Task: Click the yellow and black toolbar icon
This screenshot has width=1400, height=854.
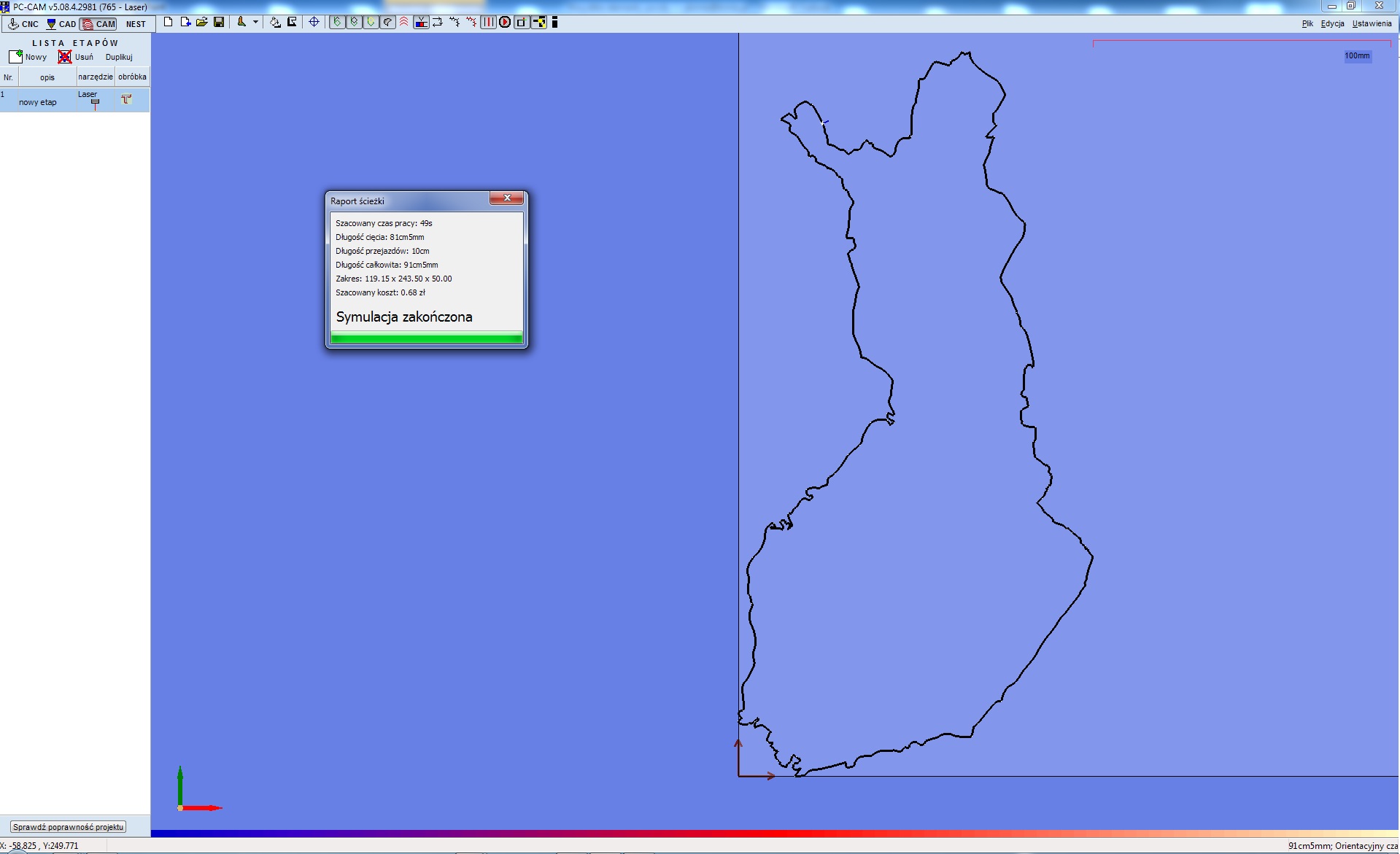Action: tap(539, 22)
